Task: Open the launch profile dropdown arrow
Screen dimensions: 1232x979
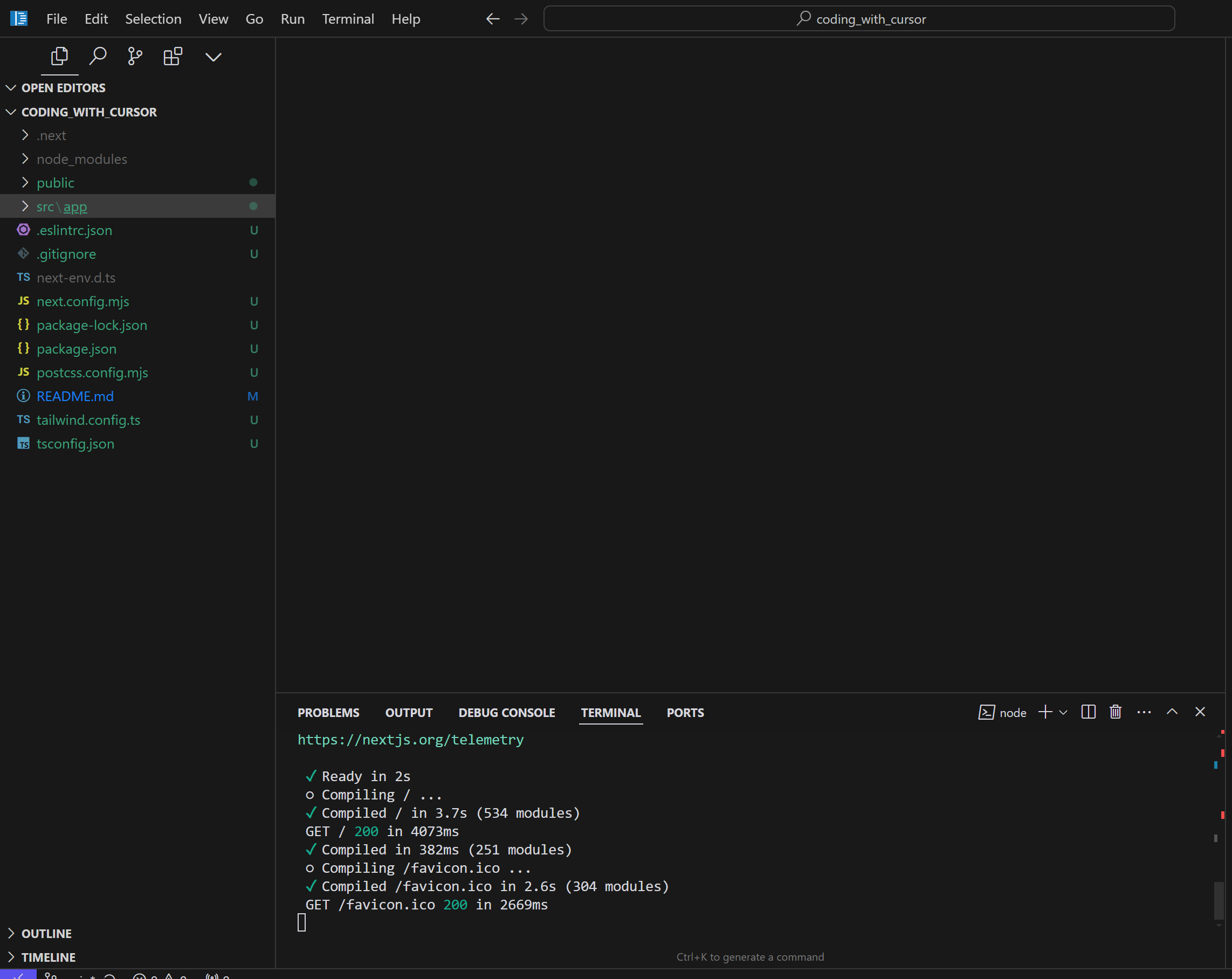Action: pyautogui.click(x=1063, y=712)
